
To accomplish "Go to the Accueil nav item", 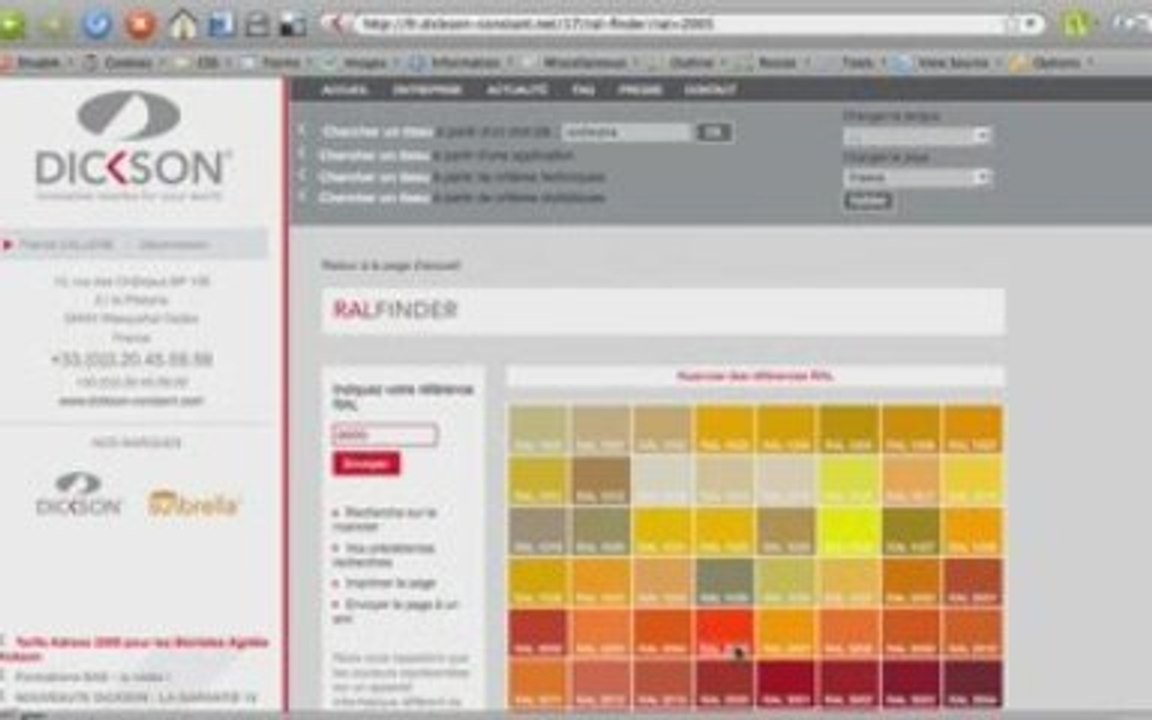I will (x=344, y=90).
